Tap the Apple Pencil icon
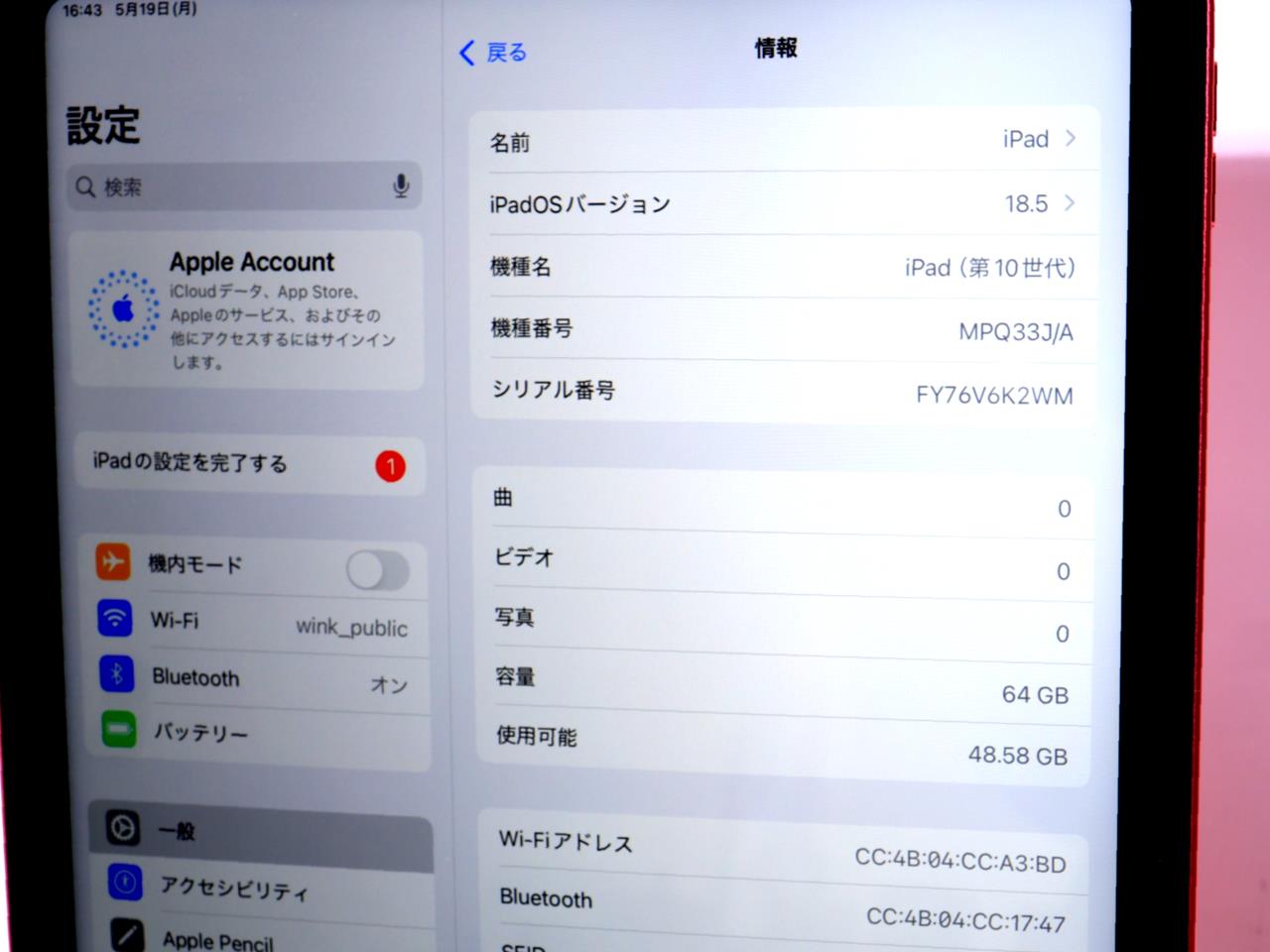 point(127,934)
